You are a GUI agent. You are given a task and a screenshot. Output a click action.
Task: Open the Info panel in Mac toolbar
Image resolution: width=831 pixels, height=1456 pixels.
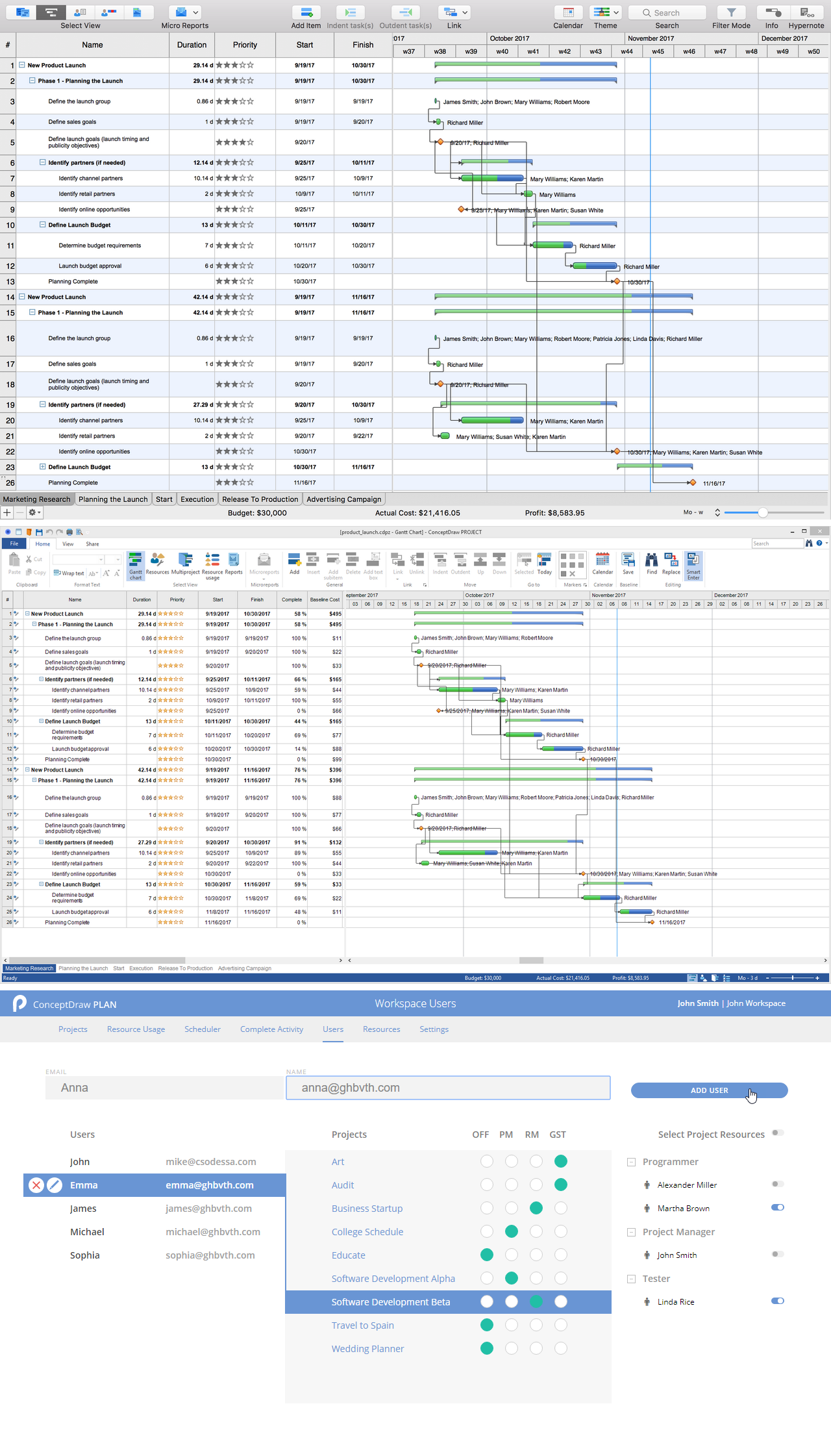pyautogui.click(x=772, y=12)
